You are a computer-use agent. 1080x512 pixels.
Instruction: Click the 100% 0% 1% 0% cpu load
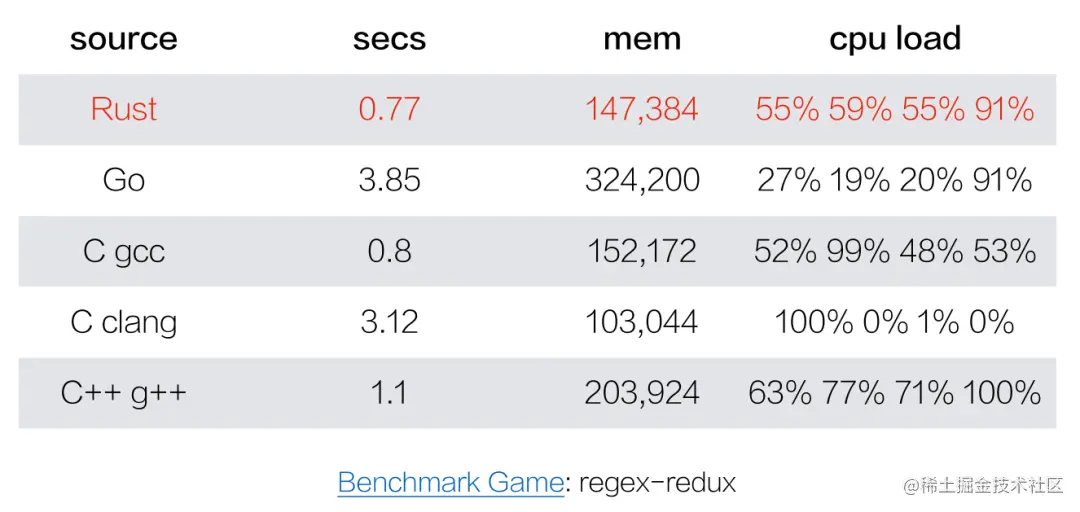(x=895, y=322)
